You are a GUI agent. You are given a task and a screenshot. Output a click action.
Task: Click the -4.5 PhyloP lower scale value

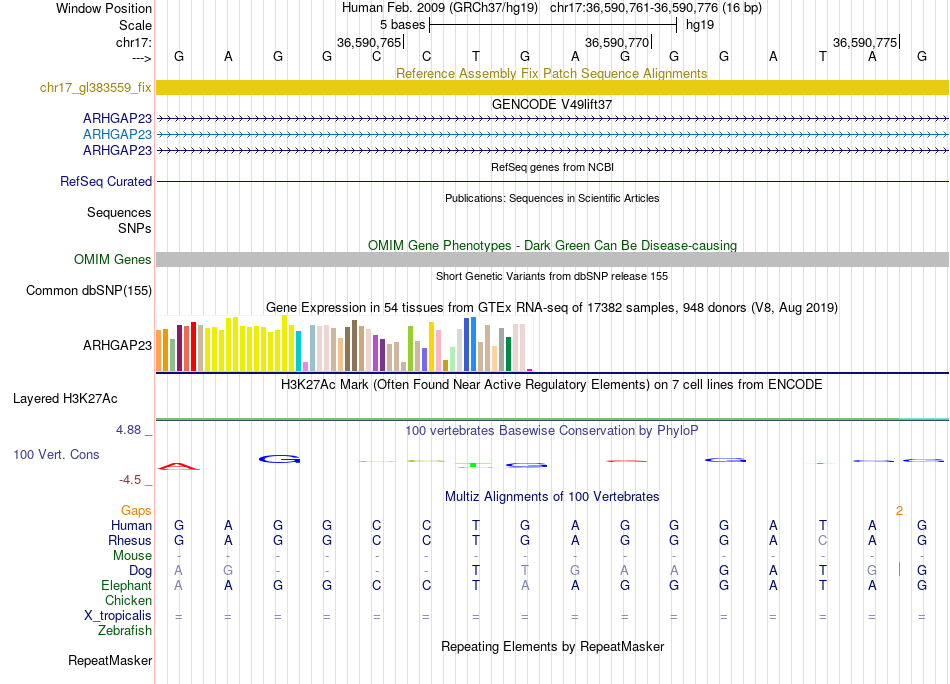click(130, 480)
